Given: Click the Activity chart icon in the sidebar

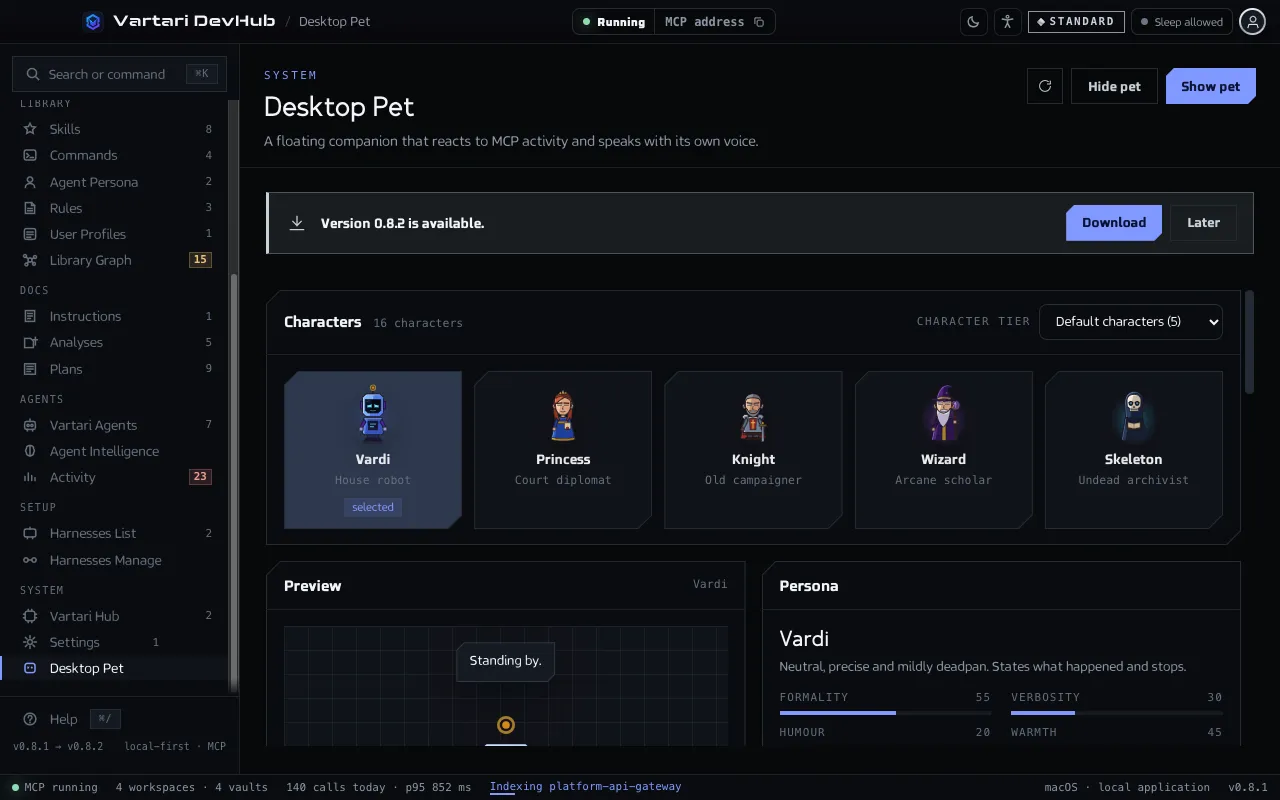Looking at the screenshot, I should click(x=30, y=477).
